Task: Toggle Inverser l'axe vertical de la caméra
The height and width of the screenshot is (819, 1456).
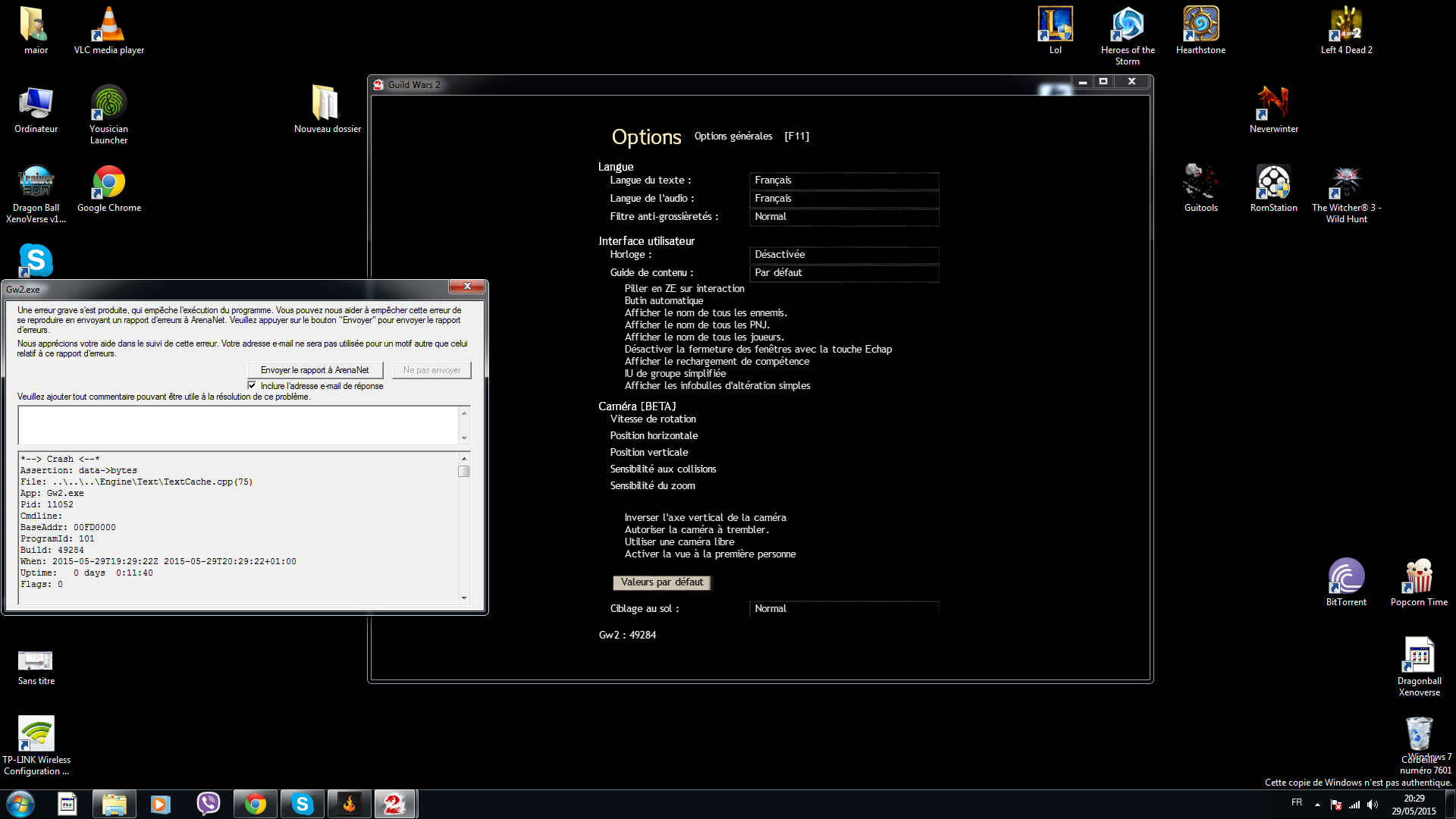Action: point(705,517)
